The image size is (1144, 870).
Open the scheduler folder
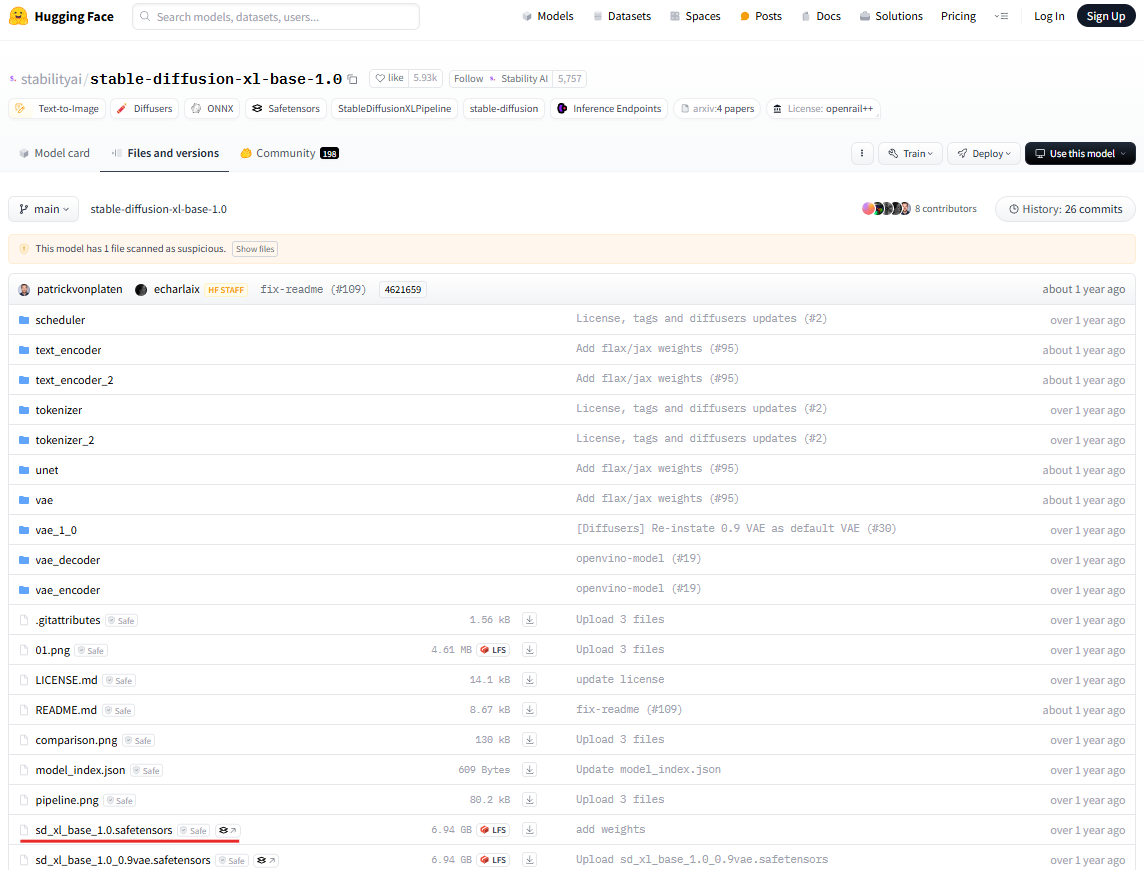tap(60, 320)
